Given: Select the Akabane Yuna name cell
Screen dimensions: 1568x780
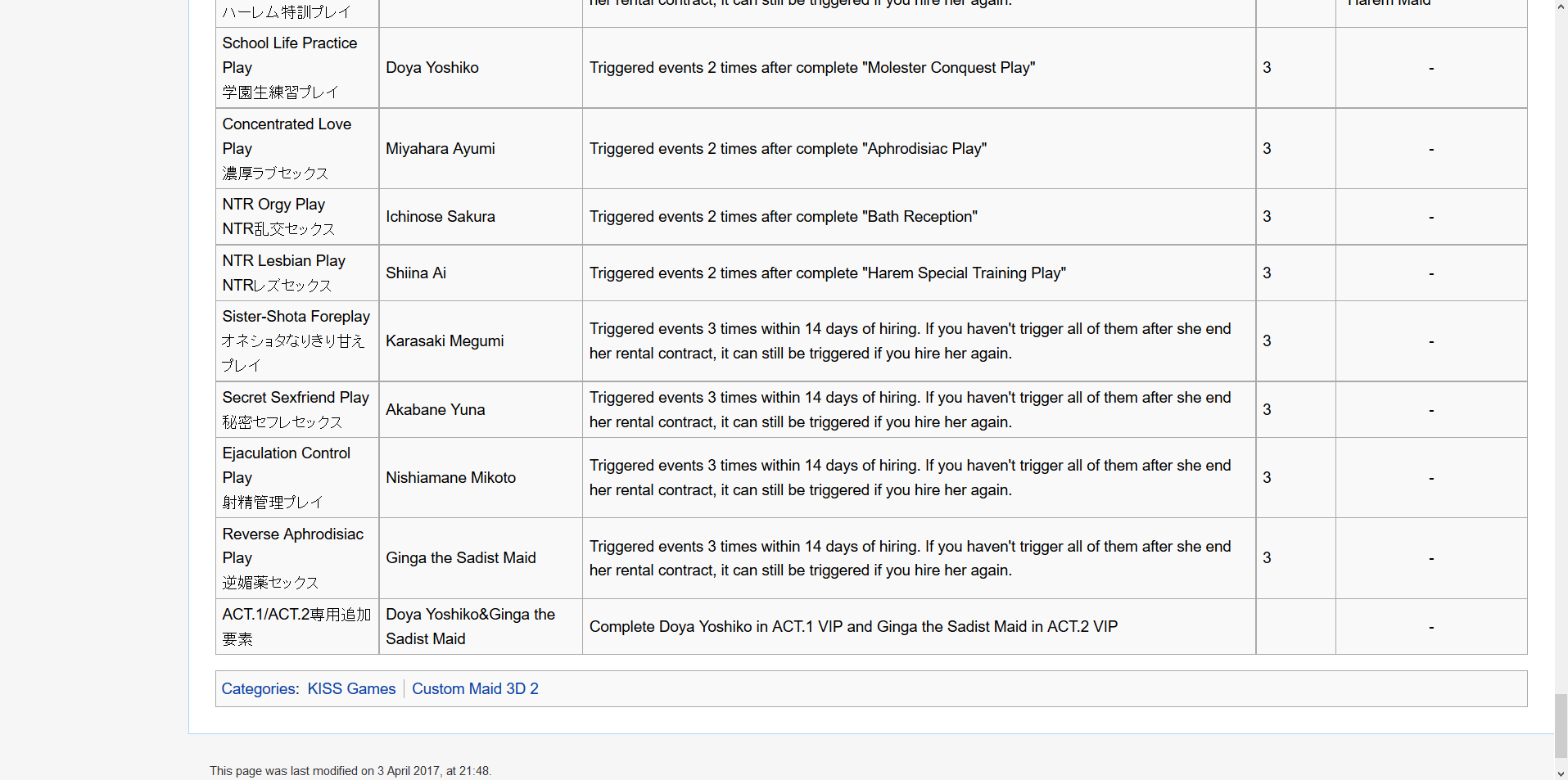Looking at the screenshot, I should click(x=436, y=410).
